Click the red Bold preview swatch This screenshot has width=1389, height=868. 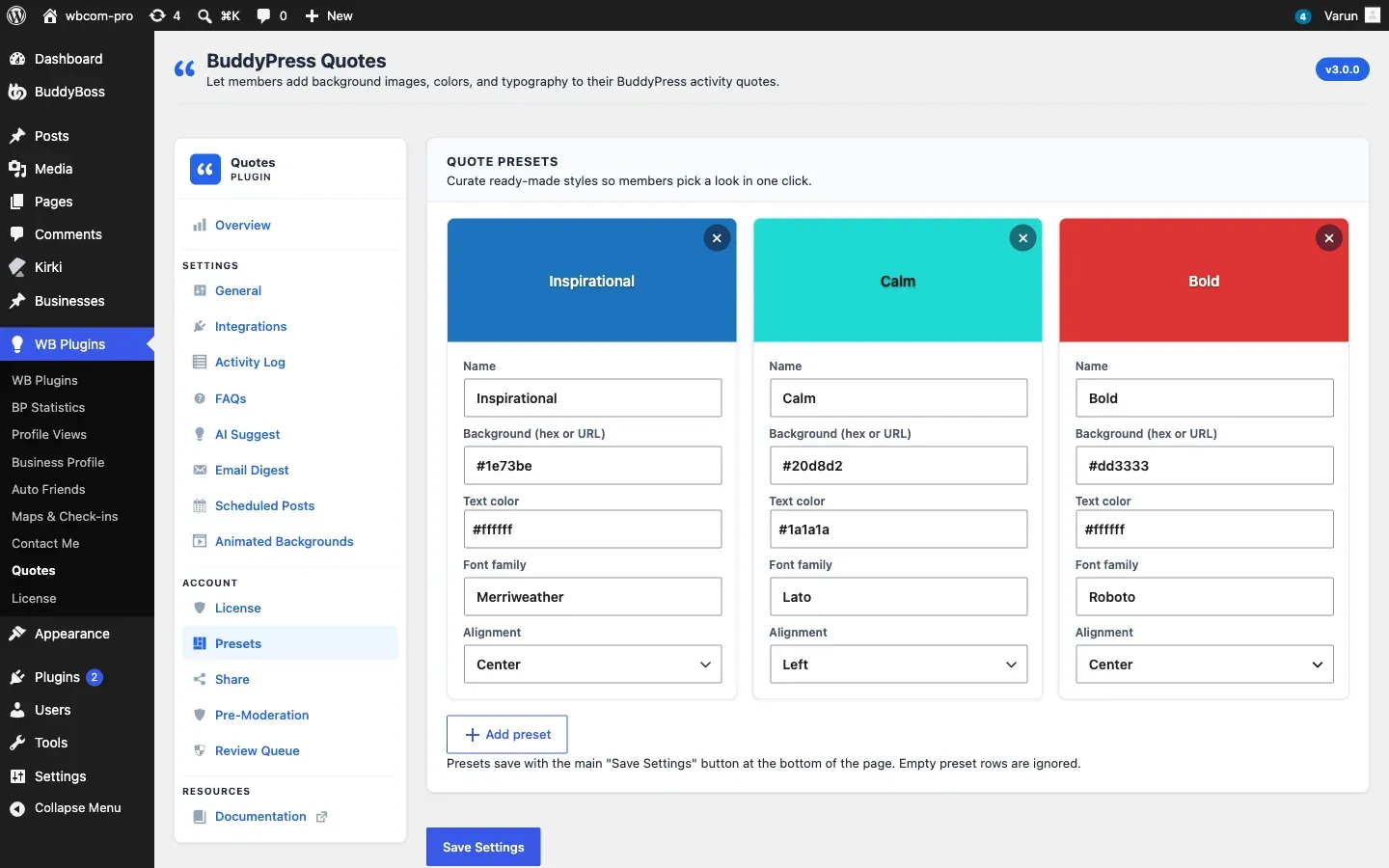click(1204, 281)
